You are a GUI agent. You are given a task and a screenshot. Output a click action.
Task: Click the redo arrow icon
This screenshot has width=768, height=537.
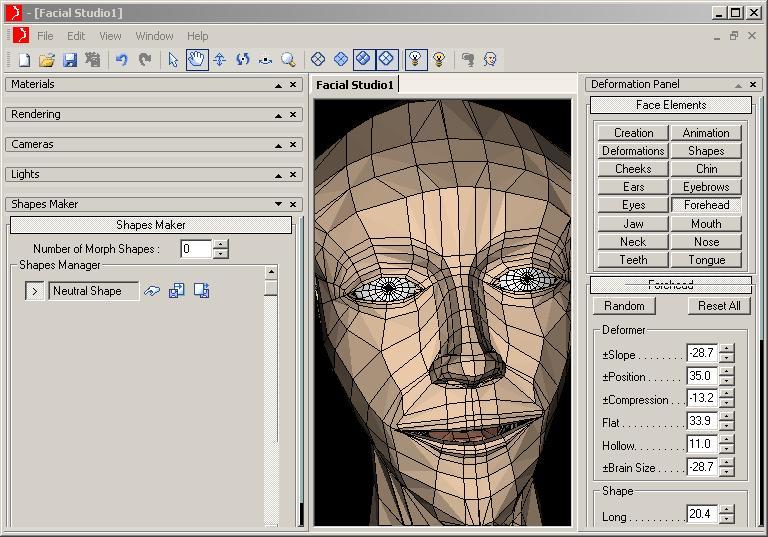pos(144,60)
